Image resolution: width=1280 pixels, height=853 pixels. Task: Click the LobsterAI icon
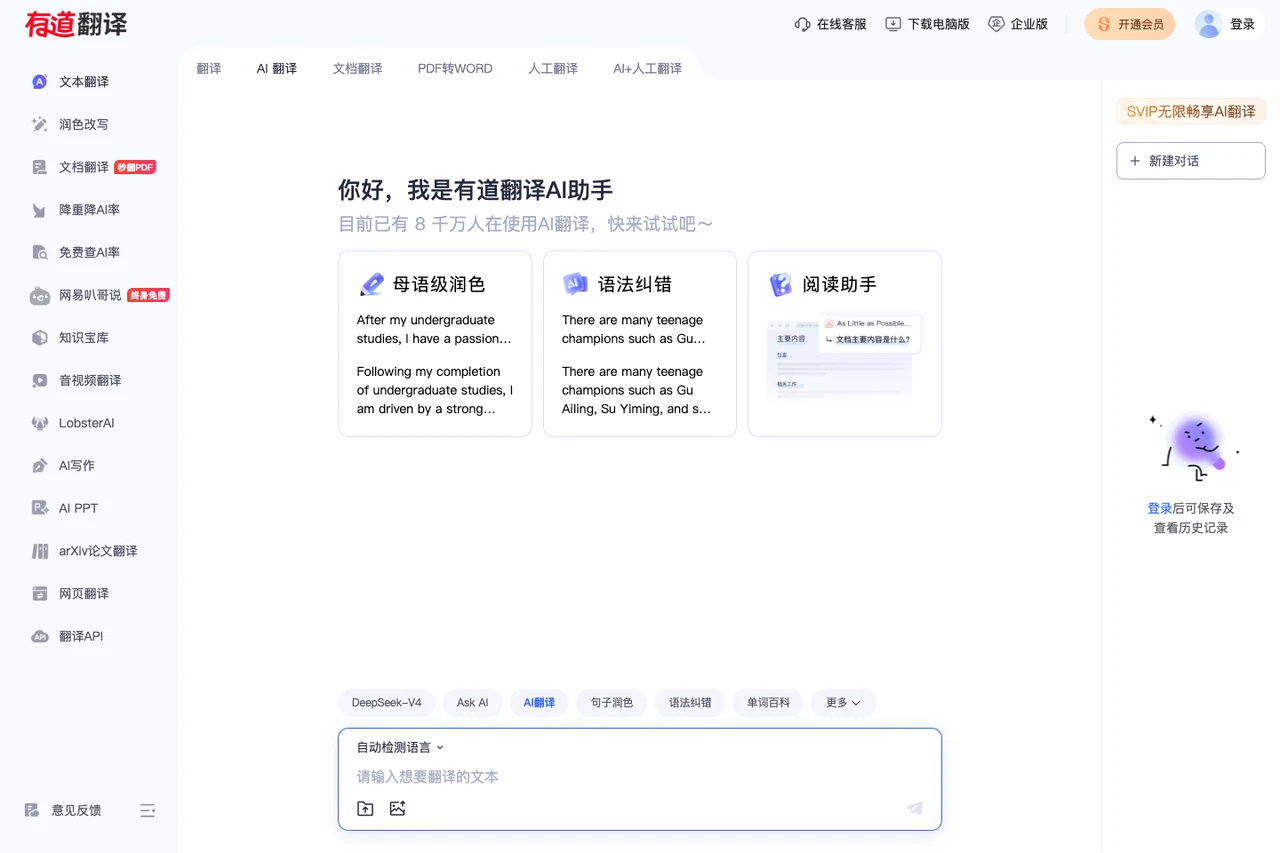(40, 423)
